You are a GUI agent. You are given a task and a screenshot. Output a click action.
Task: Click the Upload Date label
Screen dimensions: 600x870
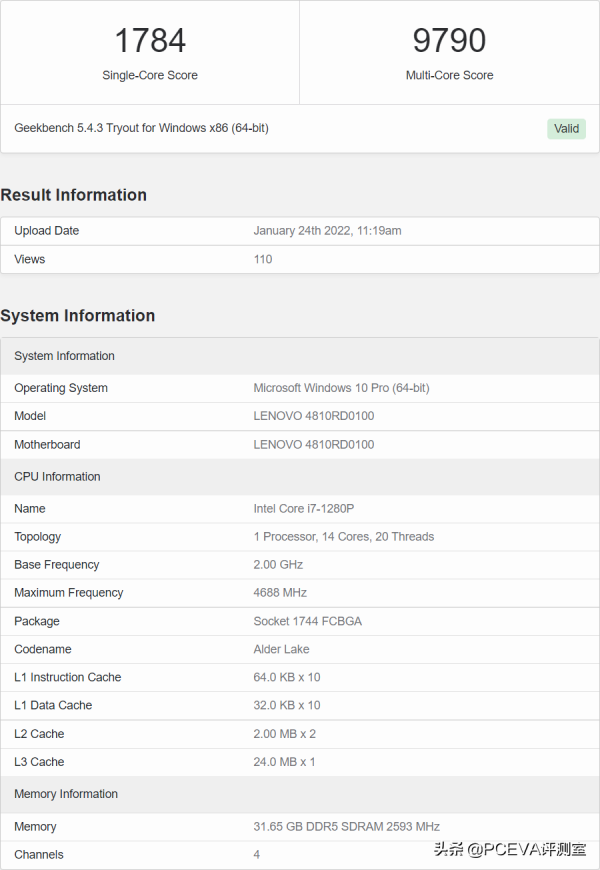[x=47, y=231]
